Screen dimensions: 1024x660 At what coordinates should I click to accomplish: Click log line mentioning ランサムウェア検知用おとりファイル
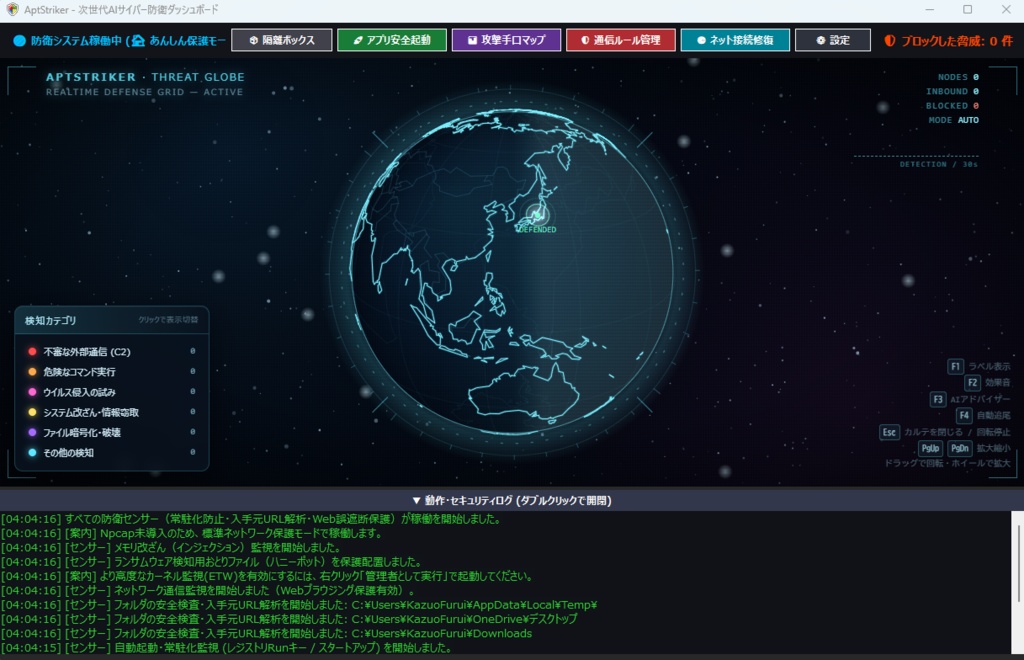(211, 562)
